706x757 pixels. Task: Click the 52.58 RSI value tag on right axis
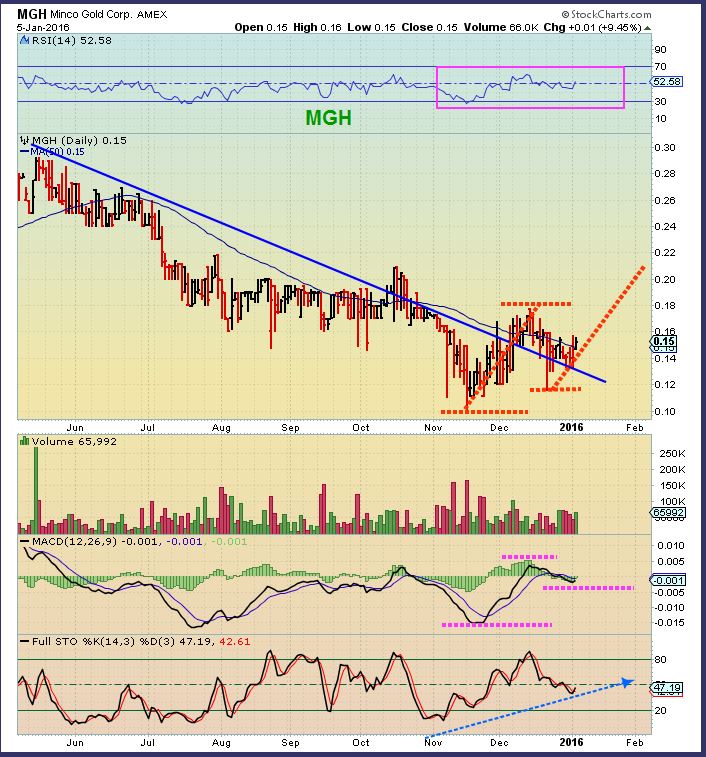[x=666, y=82]
